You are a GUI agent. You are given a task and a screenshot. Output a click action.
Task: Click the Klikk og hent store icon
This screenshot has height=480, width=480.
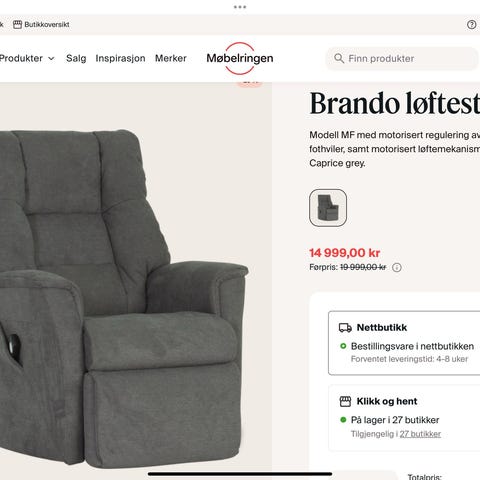(345, 401)
